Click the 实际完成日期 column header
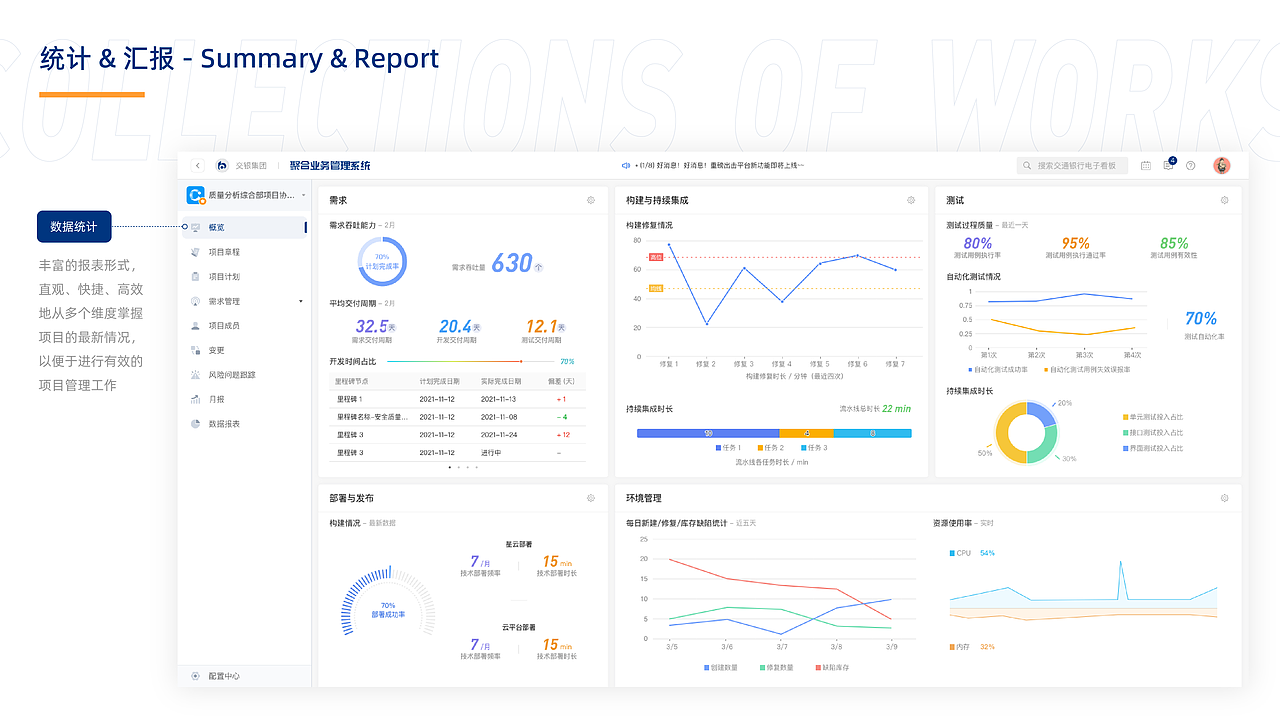Viewport: 1280px width, 720px height. tap(500, 381)
